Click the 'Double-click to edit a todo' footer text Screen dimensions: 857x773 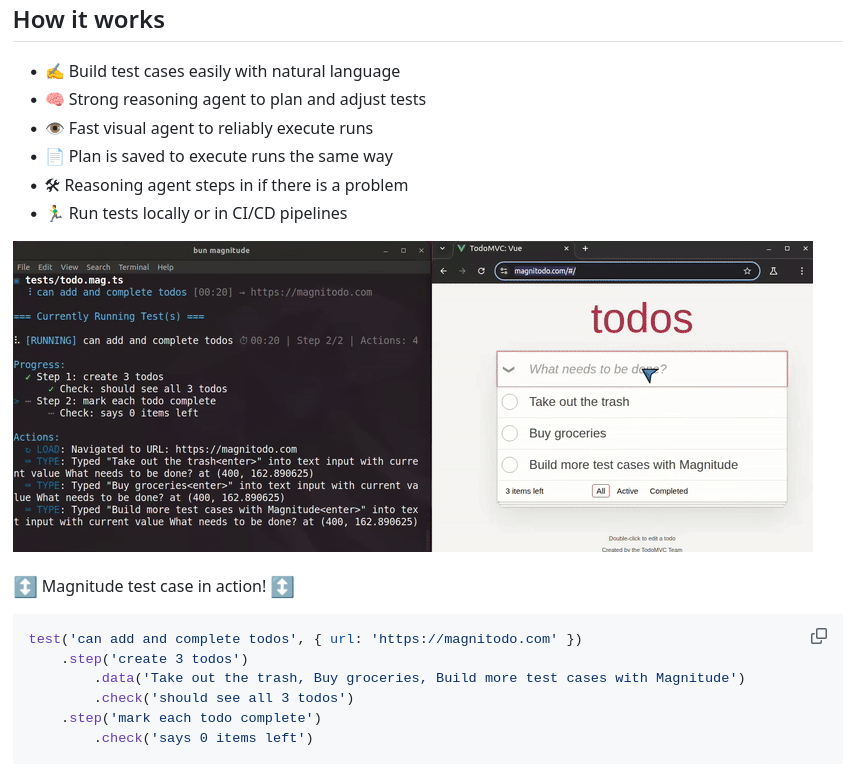click(x=642, y=538)
